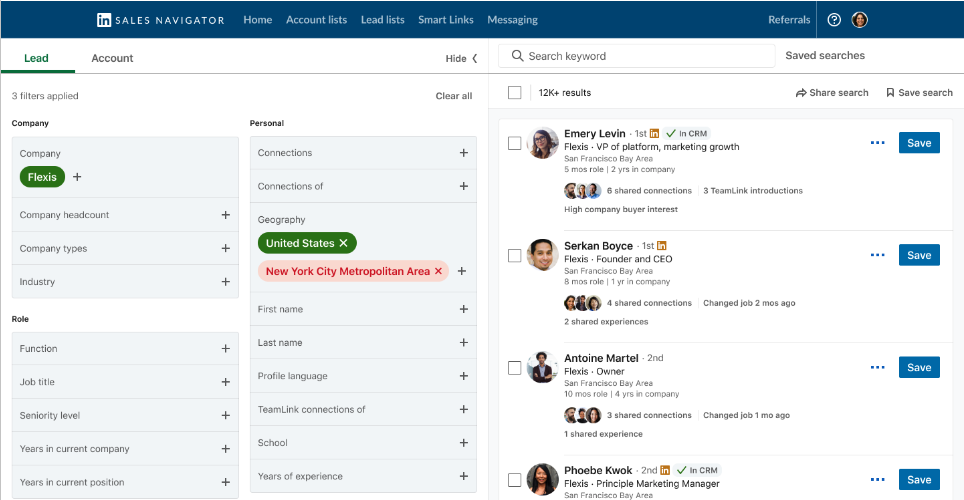Open more options for Antoine Martel

click(x=877, y=367)
